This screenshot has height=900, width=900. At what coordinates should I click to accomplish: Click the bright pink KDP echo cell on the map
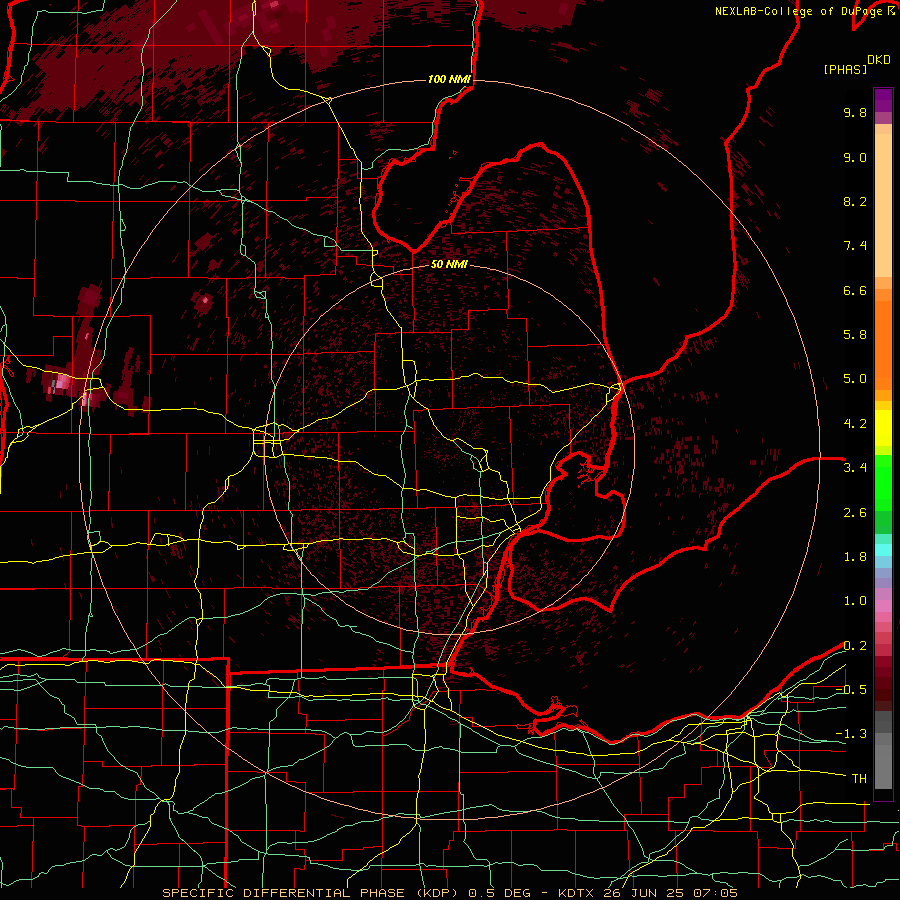tap(61, 383)
